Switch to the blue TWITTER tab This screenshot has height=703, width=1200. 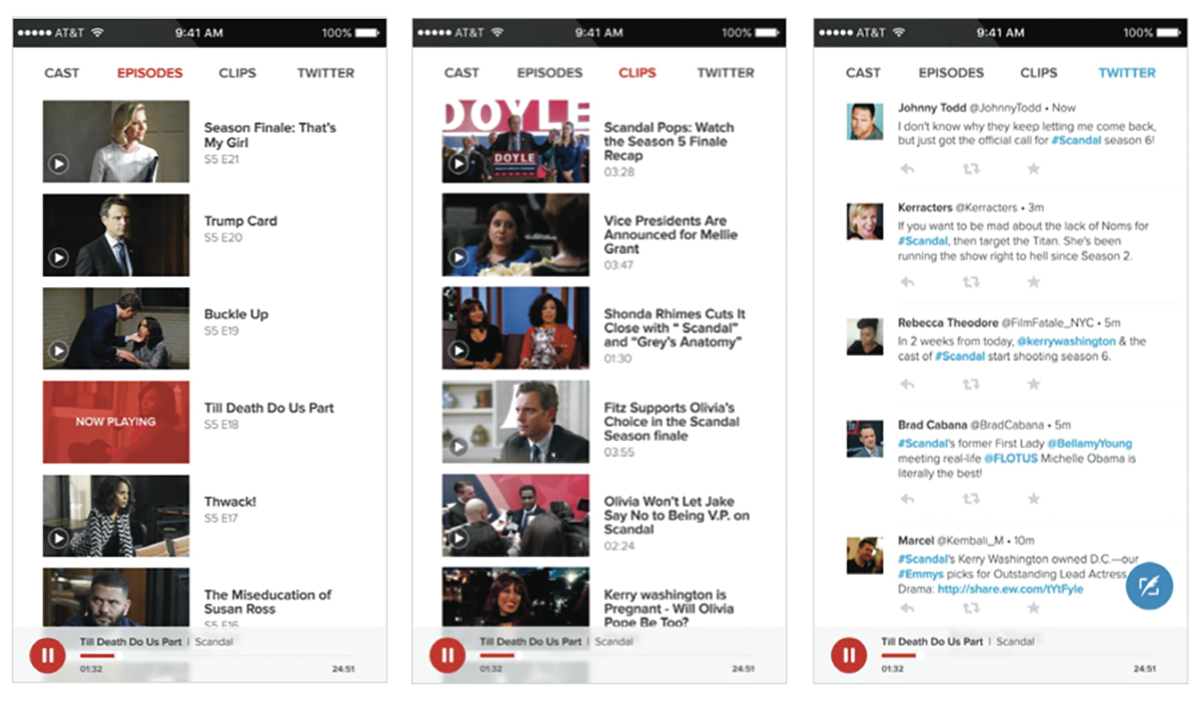coord(1127,73)
